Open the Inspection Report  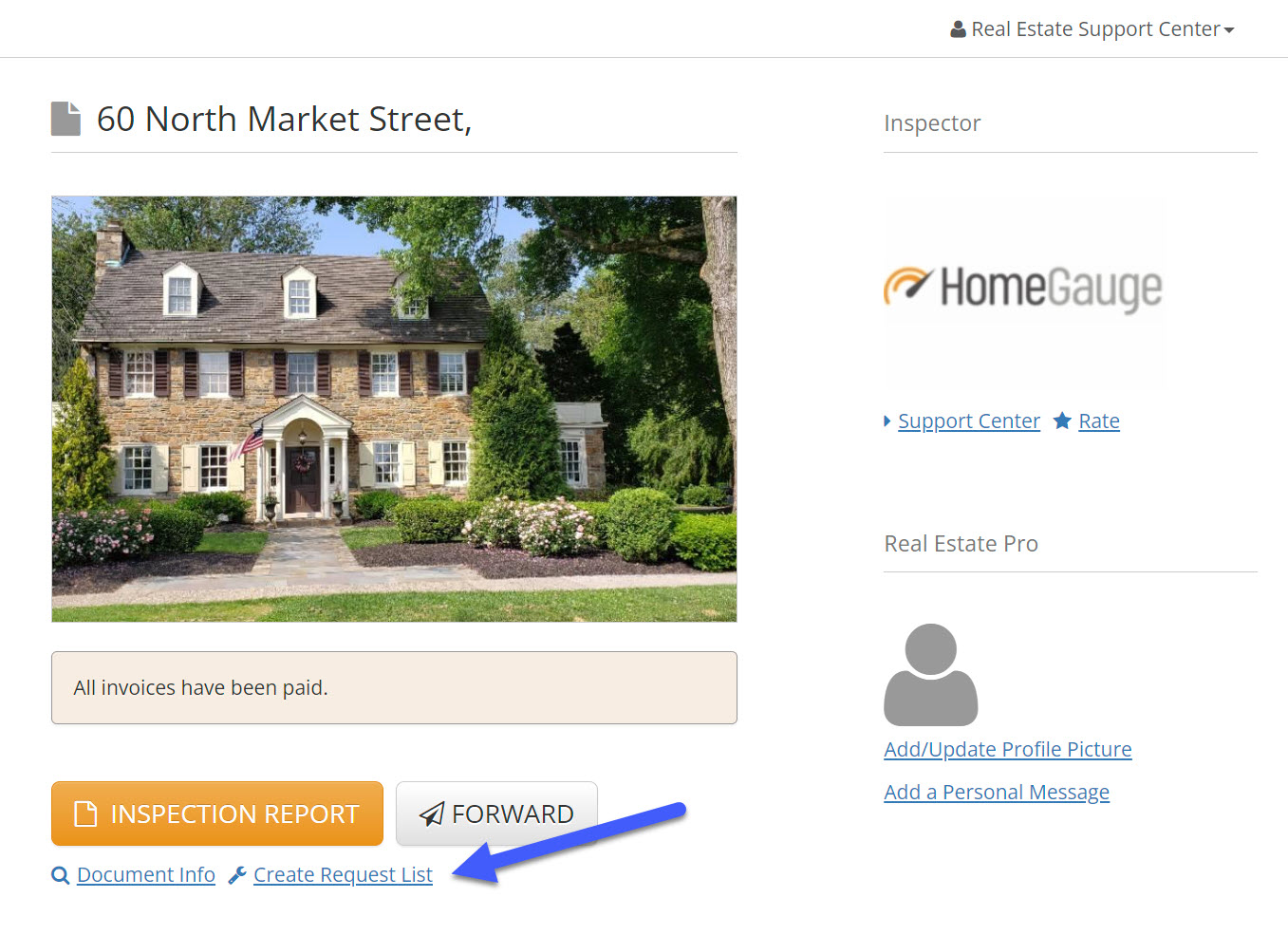click(217, 813)
